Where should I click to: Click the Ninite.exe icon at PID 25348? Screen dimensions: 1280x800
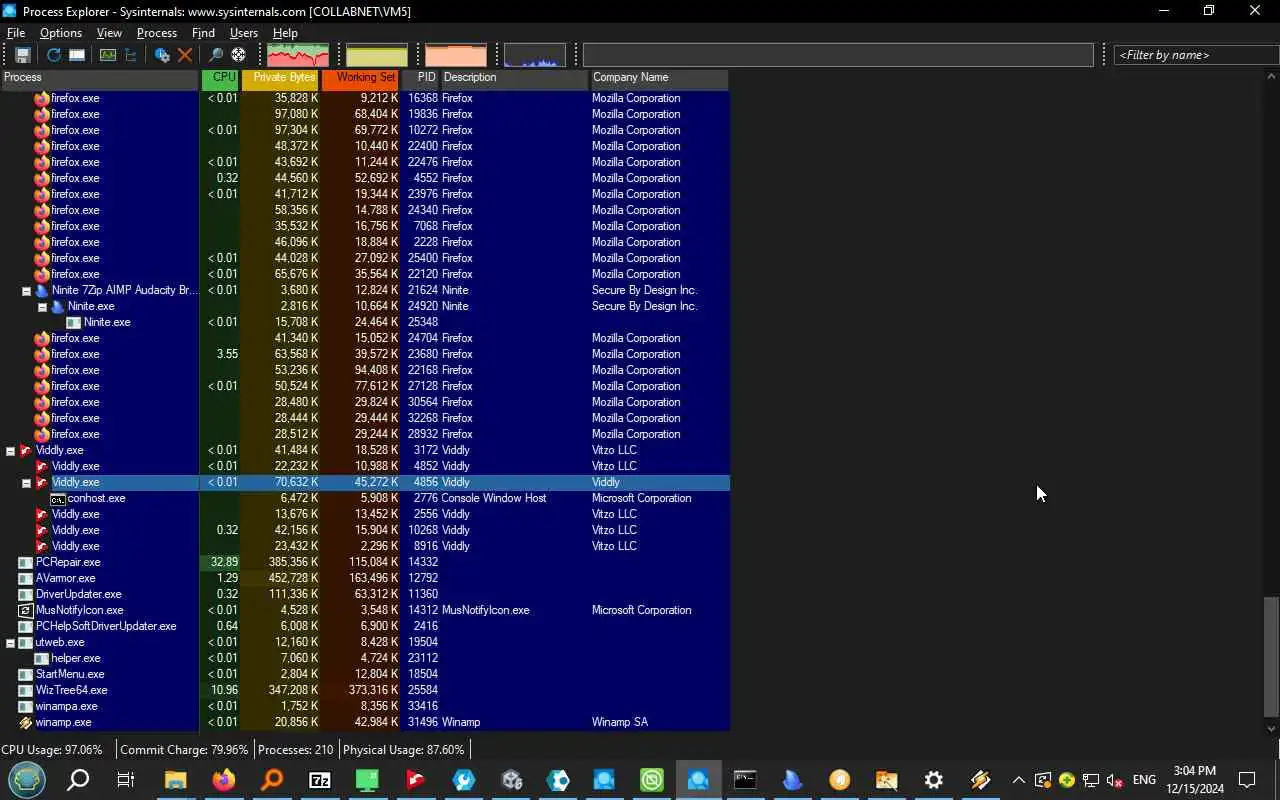(74, 322)
